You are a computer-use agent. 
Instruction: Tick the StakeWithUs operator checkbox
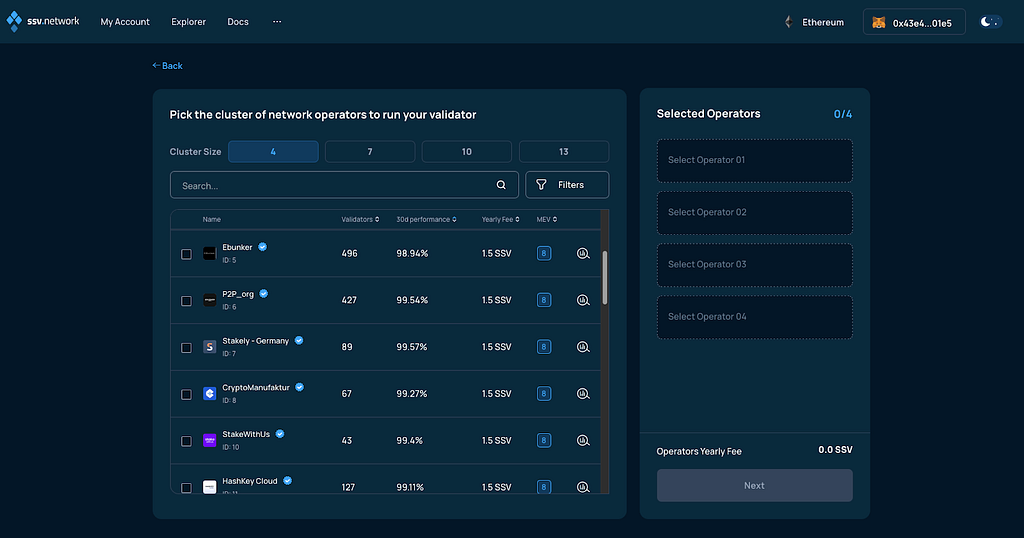tap(186, 441)
